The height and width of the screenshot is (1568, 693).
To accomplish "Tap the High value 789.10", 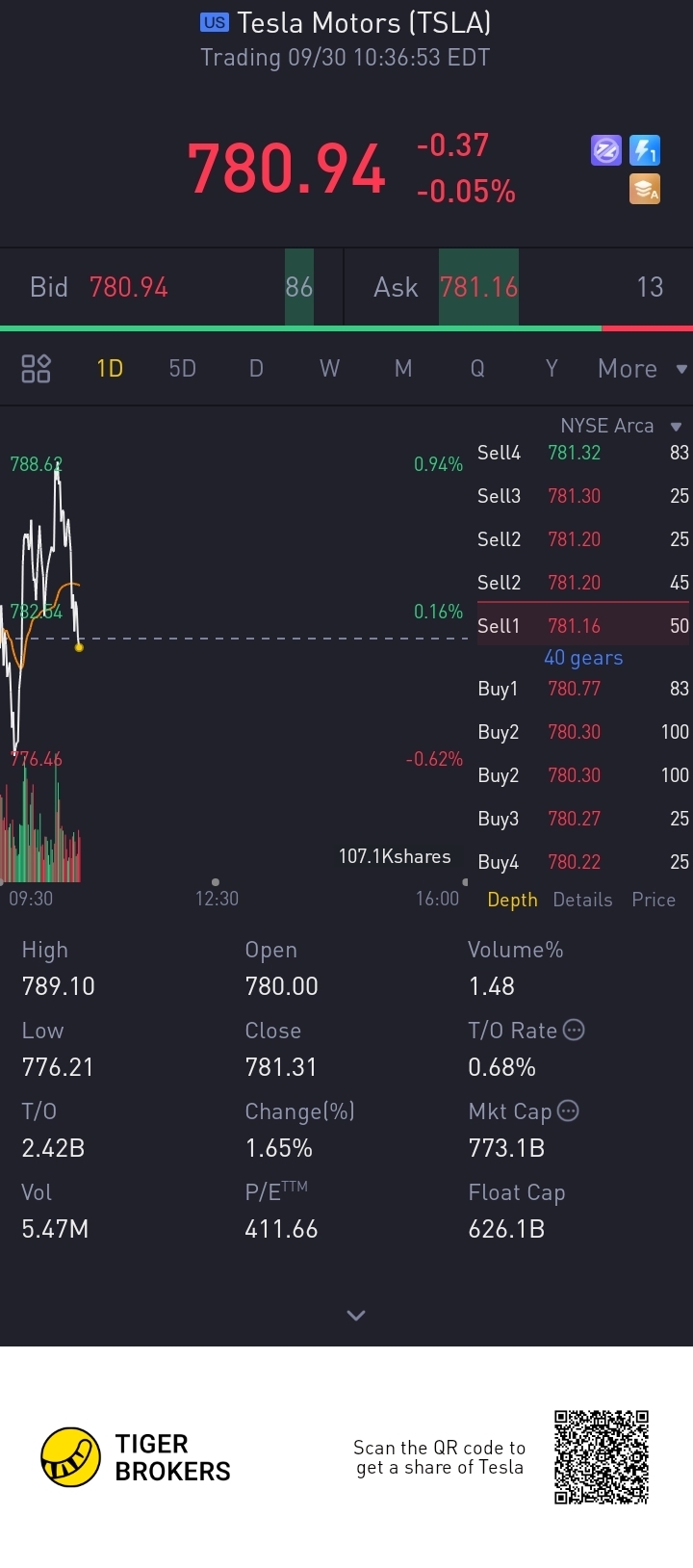I will point(59,986).
